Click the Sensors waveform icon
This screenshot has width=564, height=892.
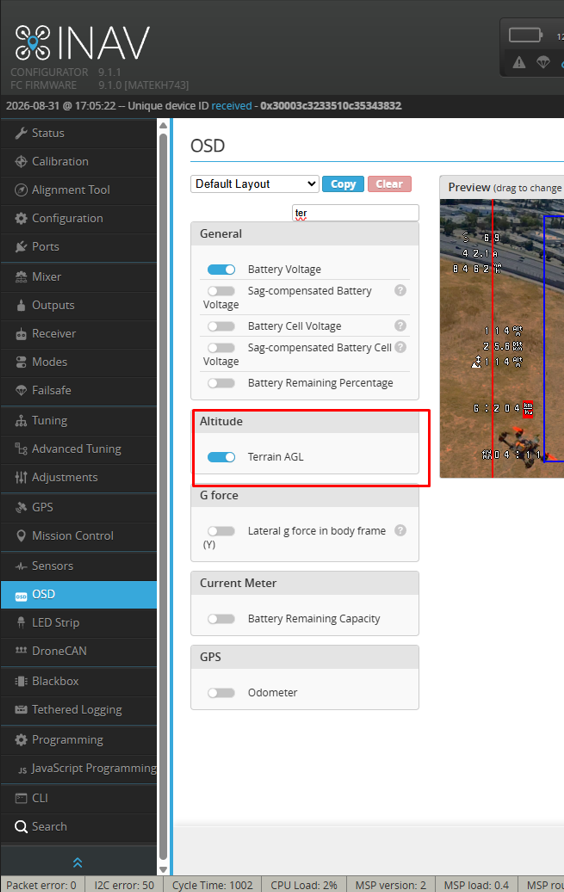(21, 566)
